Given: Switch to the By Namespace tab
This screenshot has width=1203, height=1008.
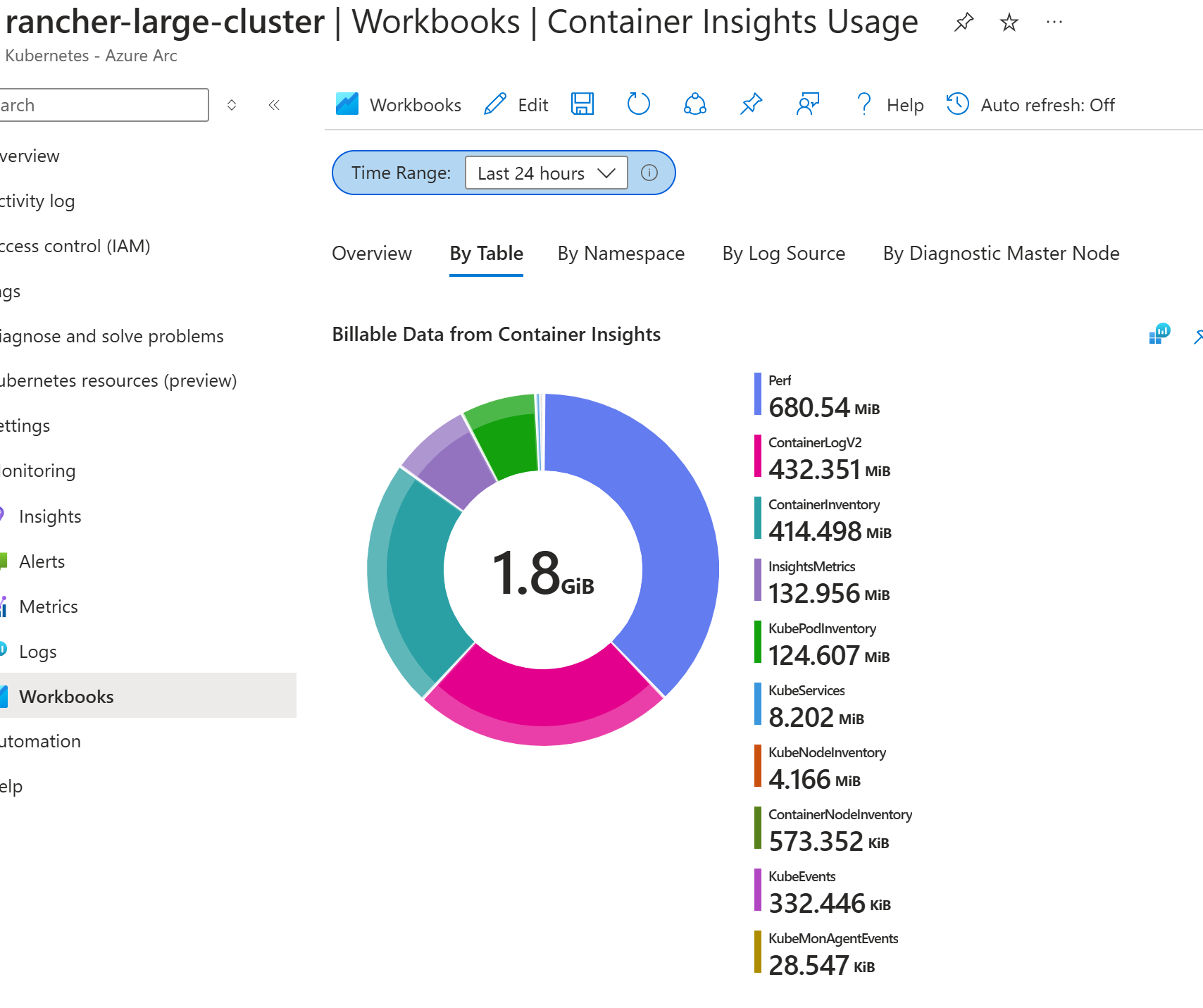Looking at the screenshot, I should click(x=621, y=254).
